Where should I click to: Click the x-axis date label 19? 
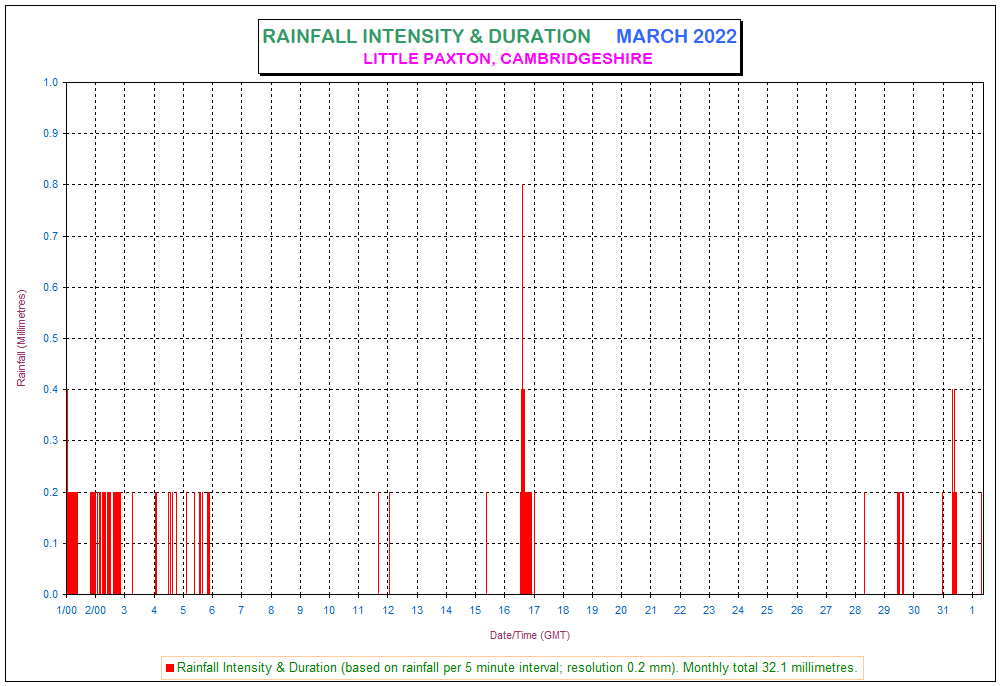(x=592, y=610)
